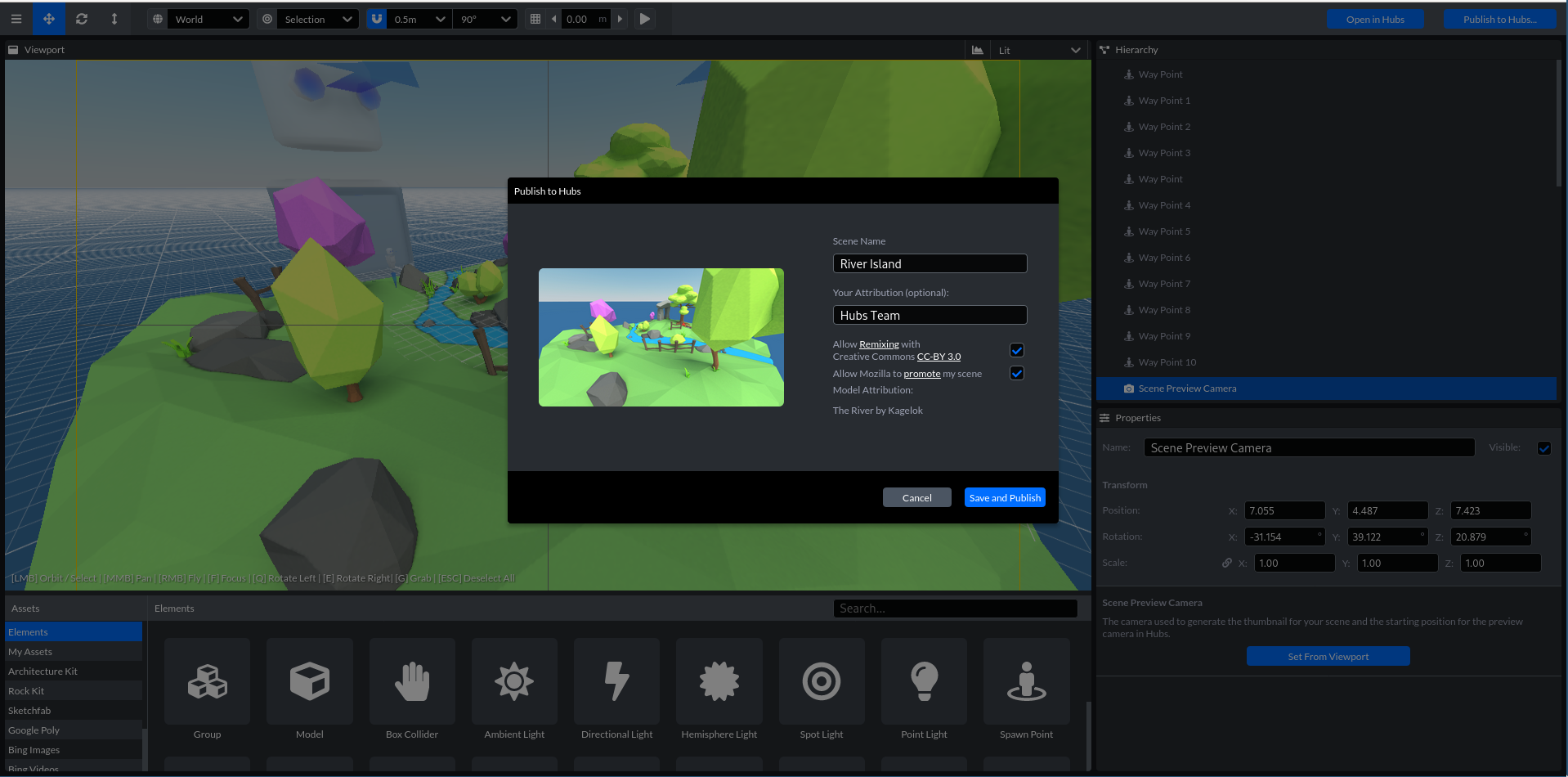1568x777 pixels.
Task: Uncheck Allow Mozilla to promote checkbox
Action: pyautogui.click(x=1017, y=373)
